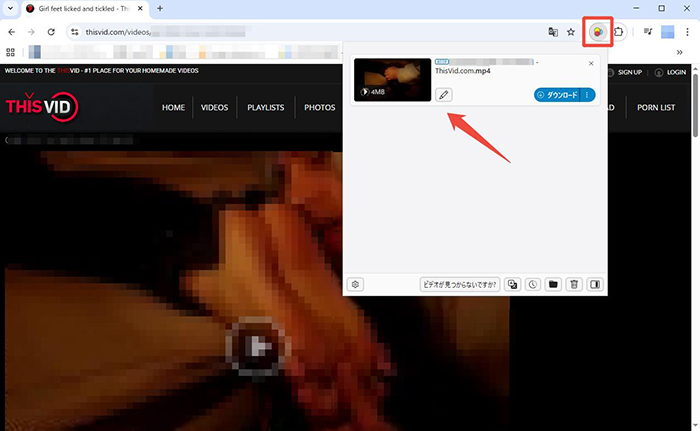Image resolution: width=700 pixels, height=431 pixels.
Task: Open the side panel icon in the popup
Action: click(x=595, y=285)
